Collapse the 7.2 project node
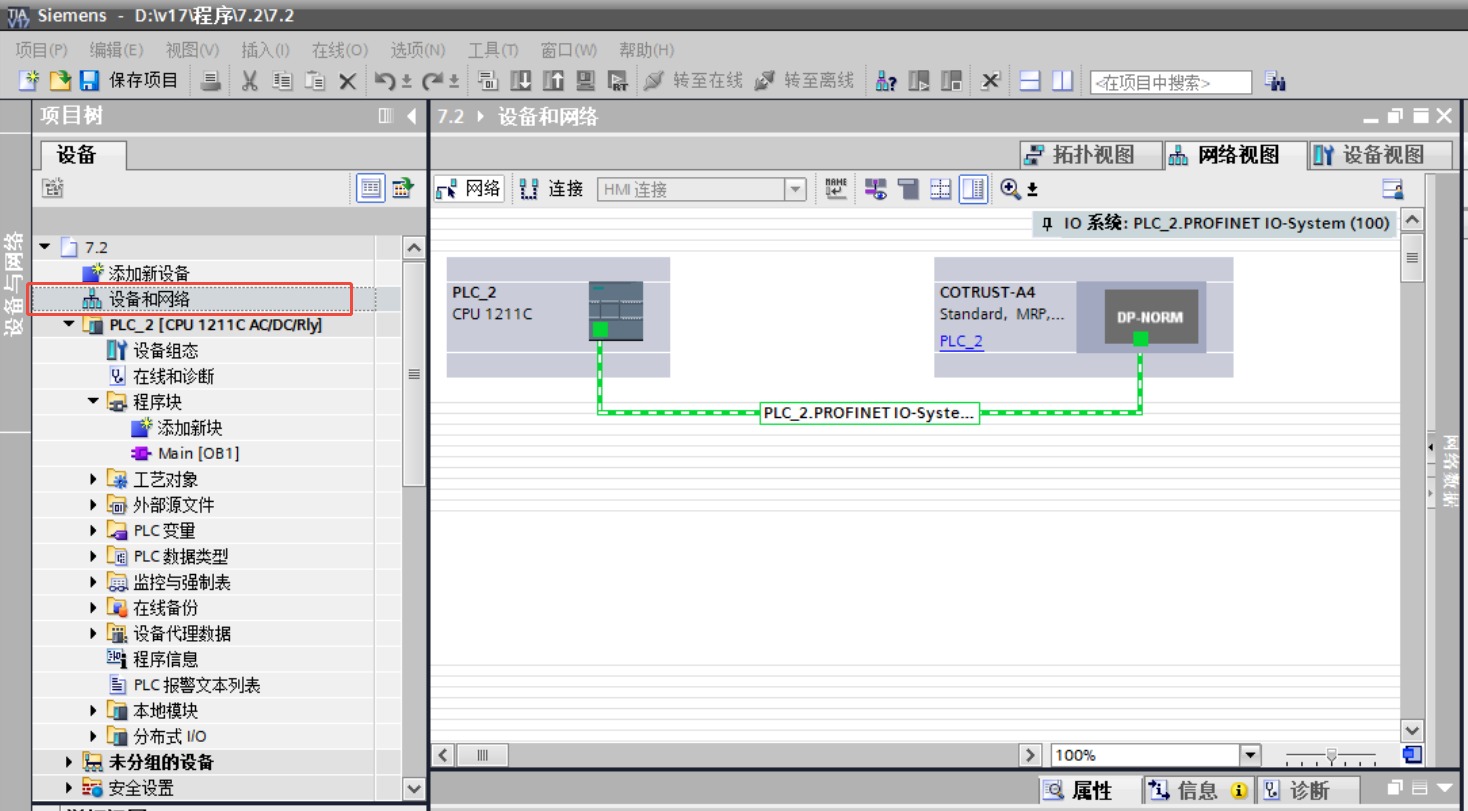This screenshot has width=1468, height=811. point(45,247)
